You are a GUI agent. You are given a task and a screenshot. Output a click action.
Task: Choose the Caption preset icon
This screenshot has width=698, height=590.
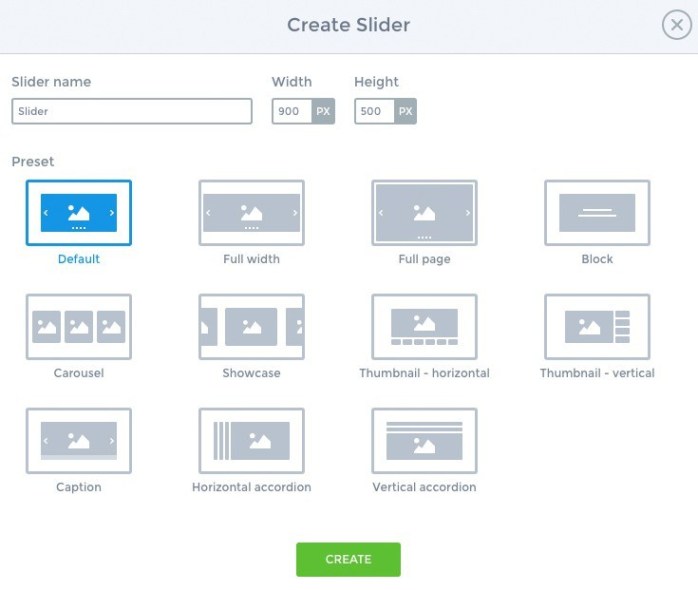(x=79, y=441)
